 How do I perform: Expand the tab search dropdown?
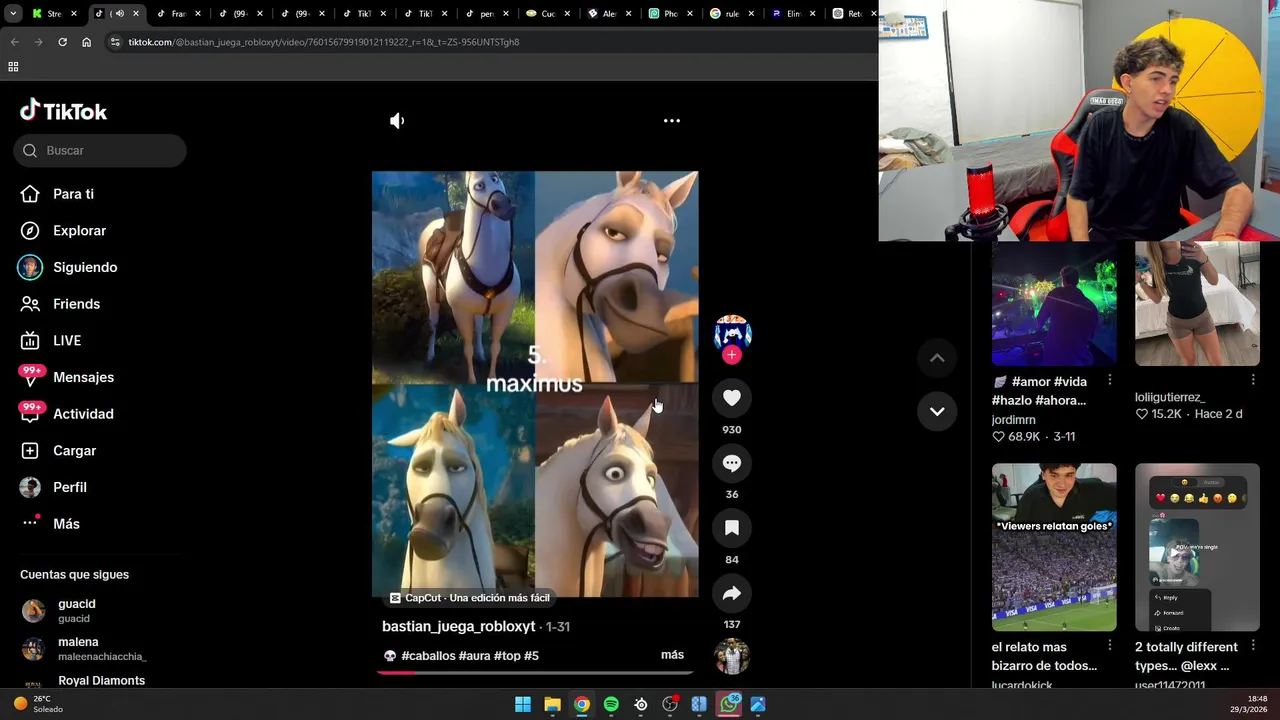(13, 13)
